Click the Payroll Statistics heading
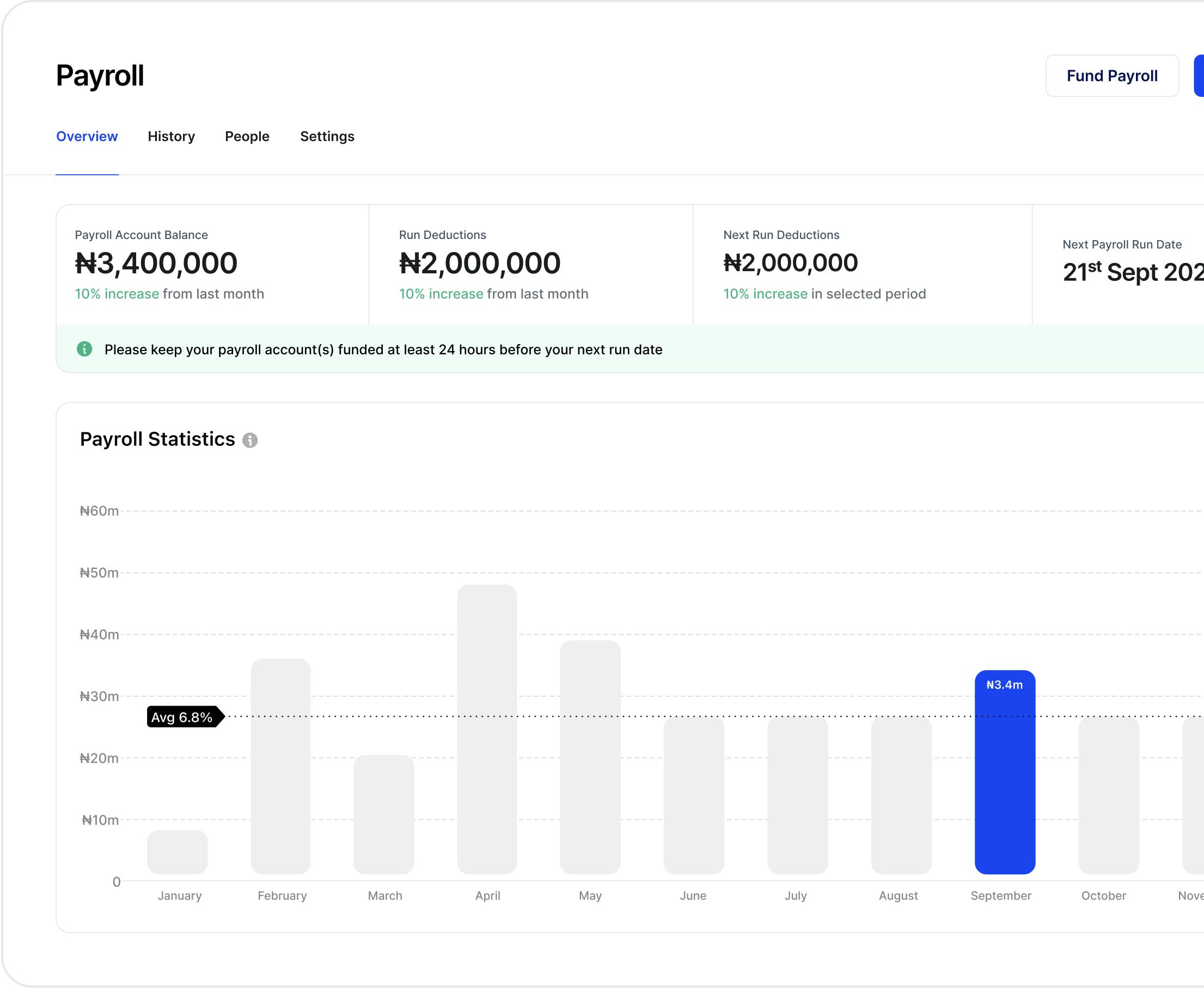The height and width of the screenshot is (988, 1204). 157,439
